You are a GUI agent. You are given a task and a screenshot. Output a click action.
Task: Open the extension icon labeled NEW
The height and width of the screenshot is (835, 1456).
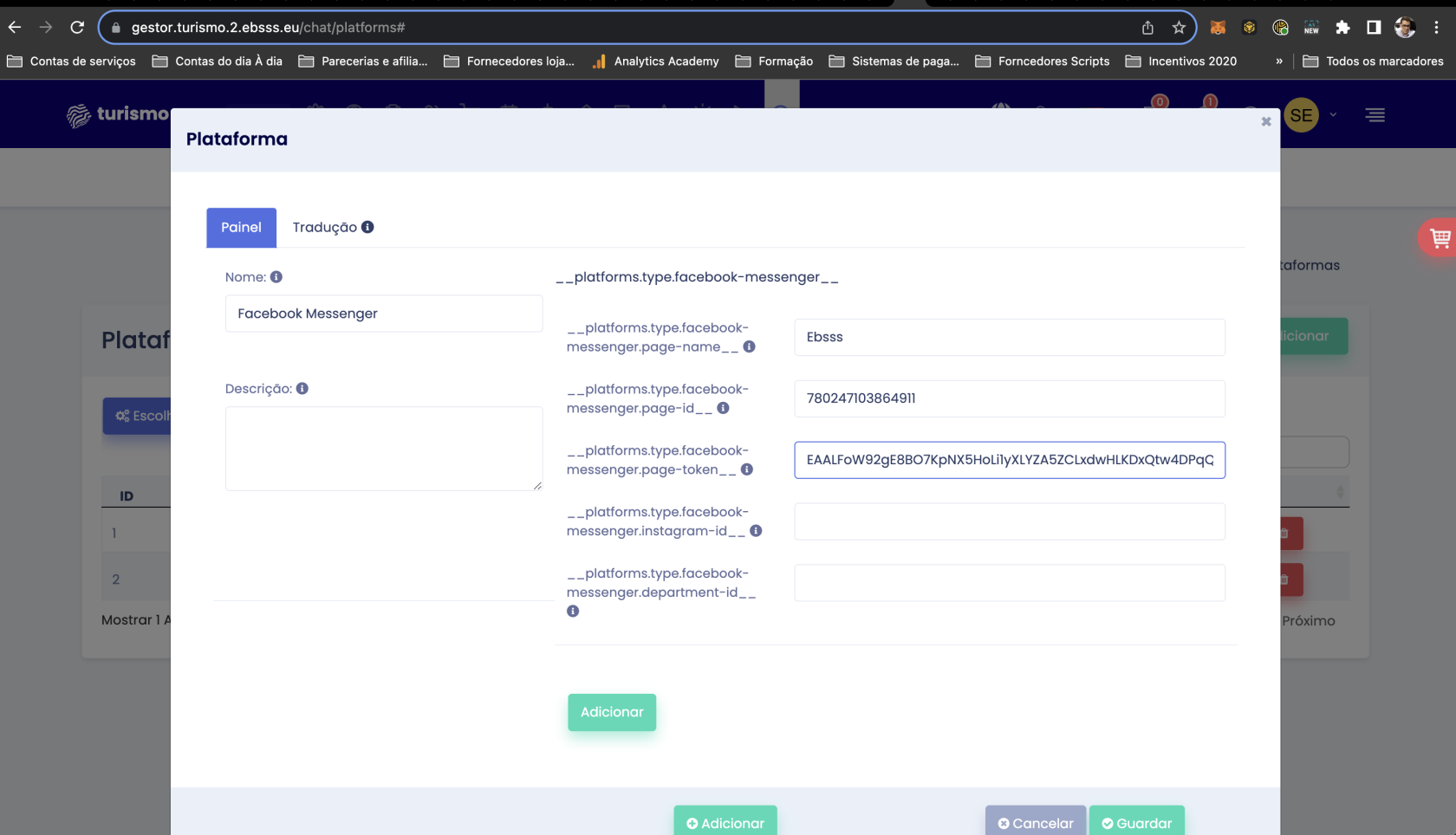pyautogui.click(x=1311, y=28)
